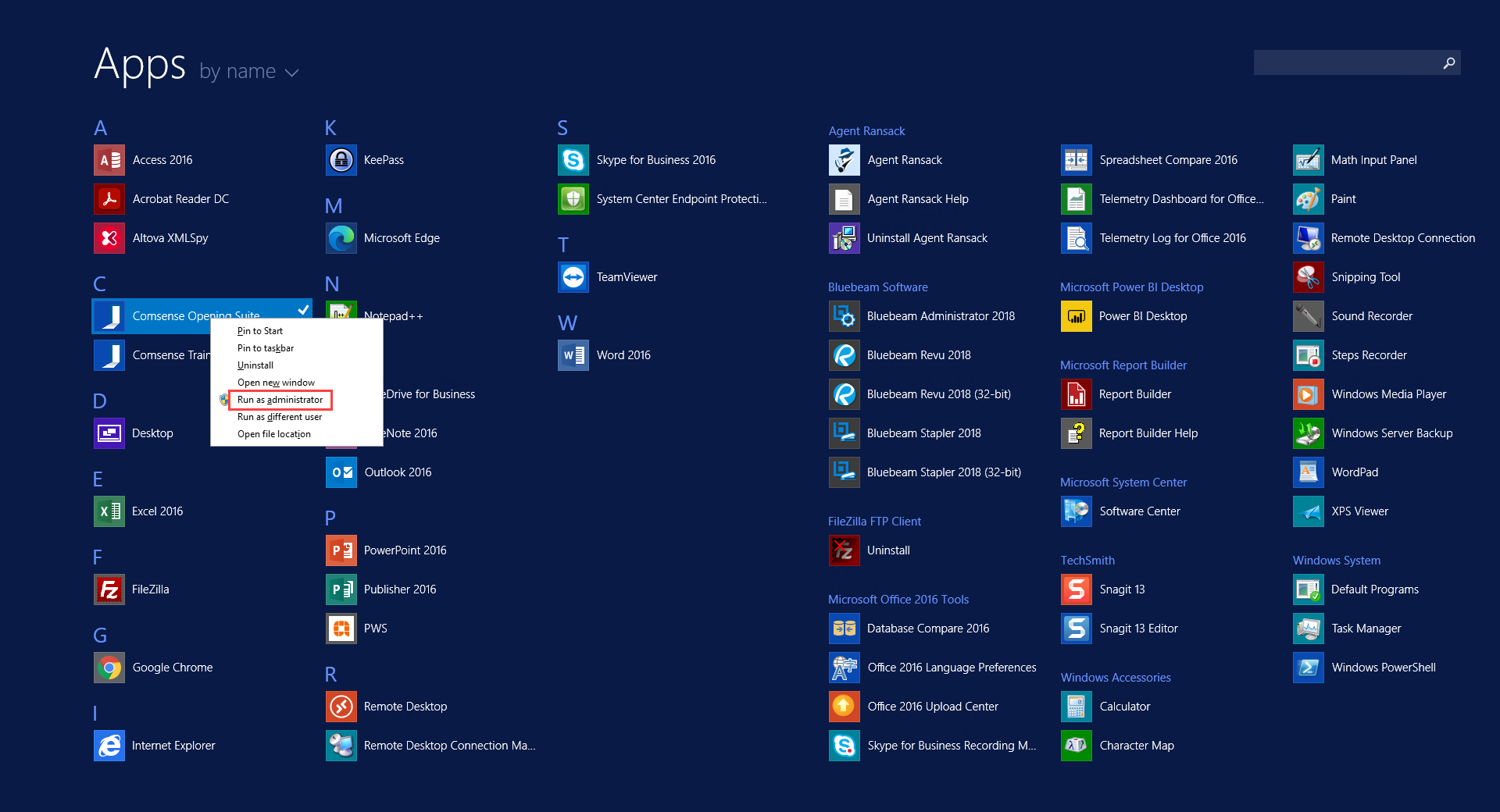Click the Windows System group heading
1500x812 pixels.
point(1337,561)
